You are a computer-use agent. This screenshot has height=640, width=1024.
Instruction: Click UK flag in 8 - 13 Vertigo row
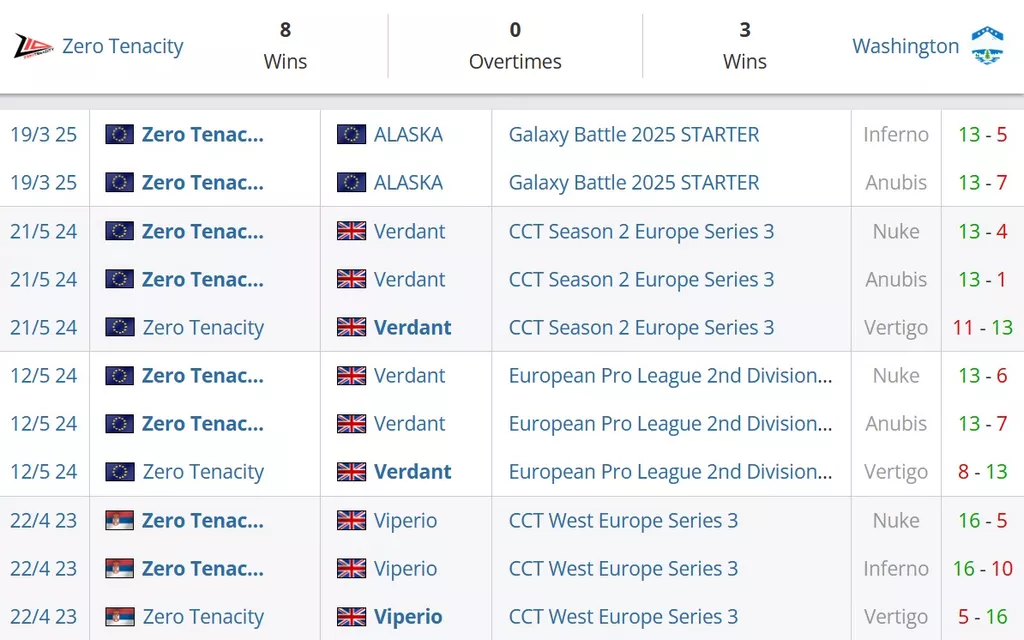click(x=351, y=472)
